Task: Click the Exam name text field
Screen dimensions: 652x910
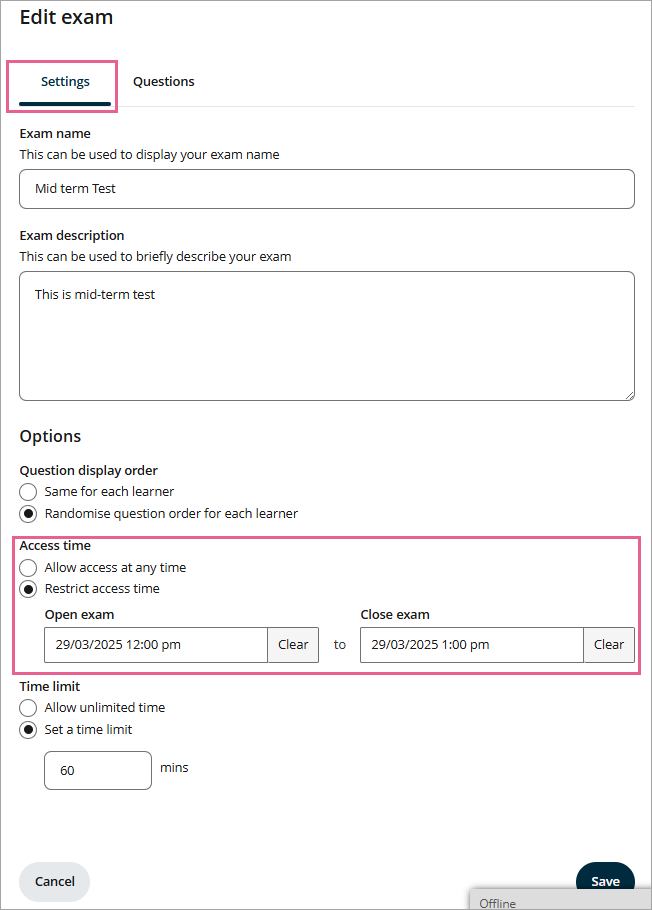Action: (x=327, y=188)
